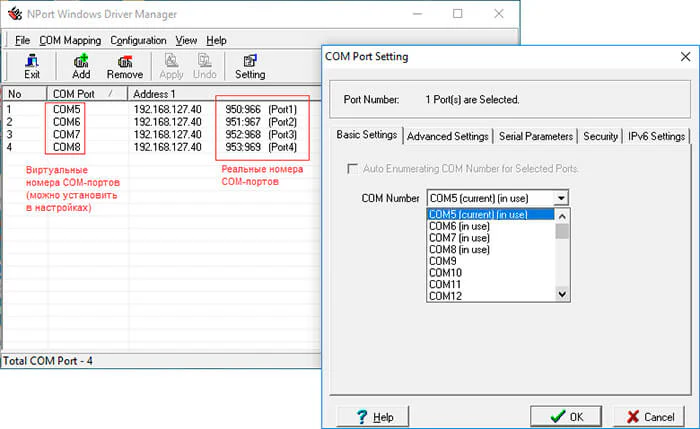This screenshot has width=700, height=429.
Task: Select COM7 (in use) in list
Action: click(491, 238)
